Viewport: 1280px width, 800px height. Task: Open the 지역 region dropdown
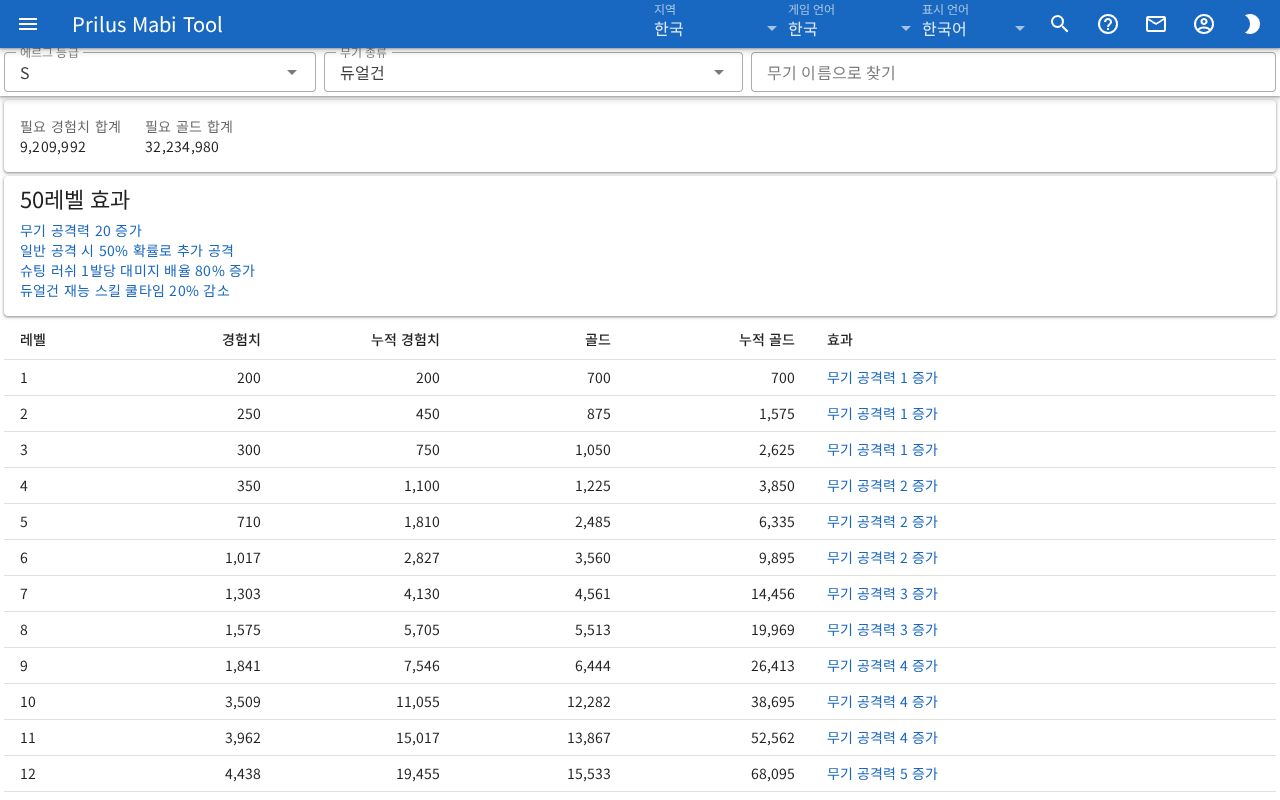(716, 24)
